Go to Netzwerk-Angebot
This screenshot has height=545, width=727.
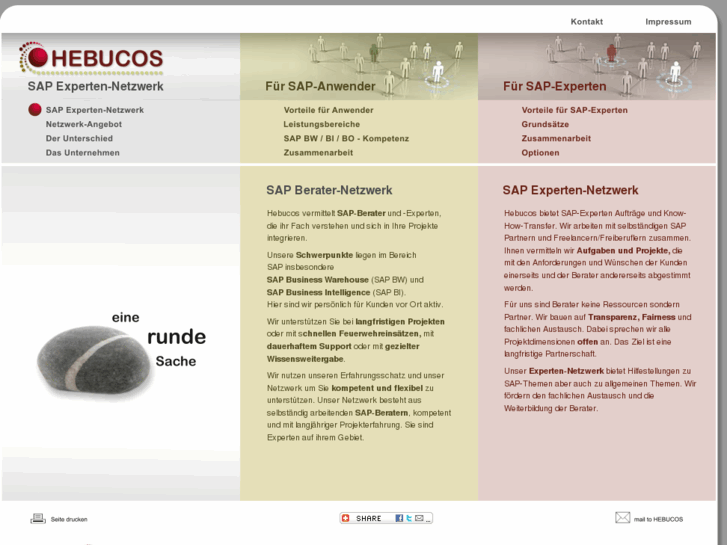[83, 124]
